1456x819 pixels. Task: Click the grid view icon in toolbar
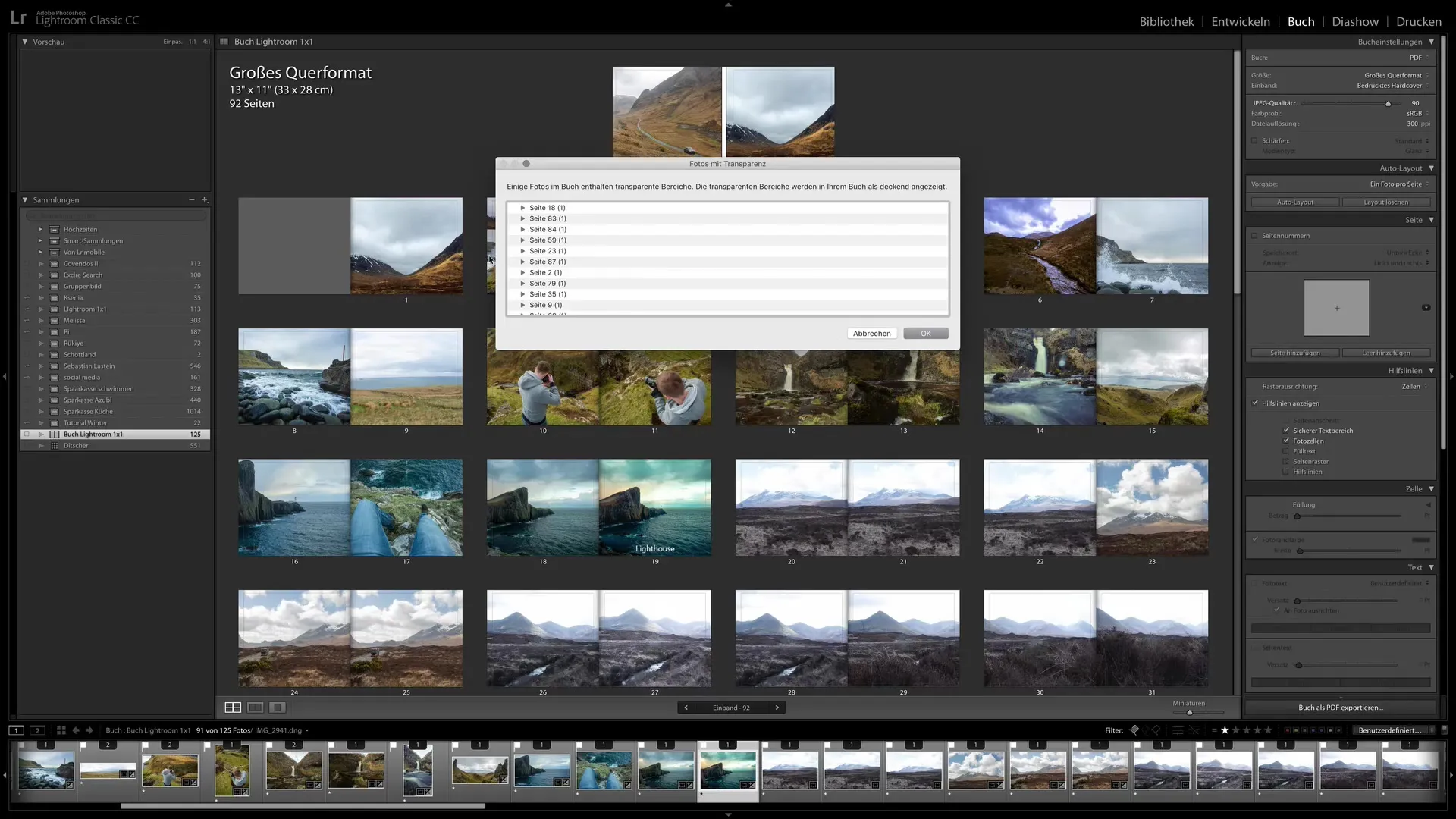pyautogui.click(x=233, y=707)
